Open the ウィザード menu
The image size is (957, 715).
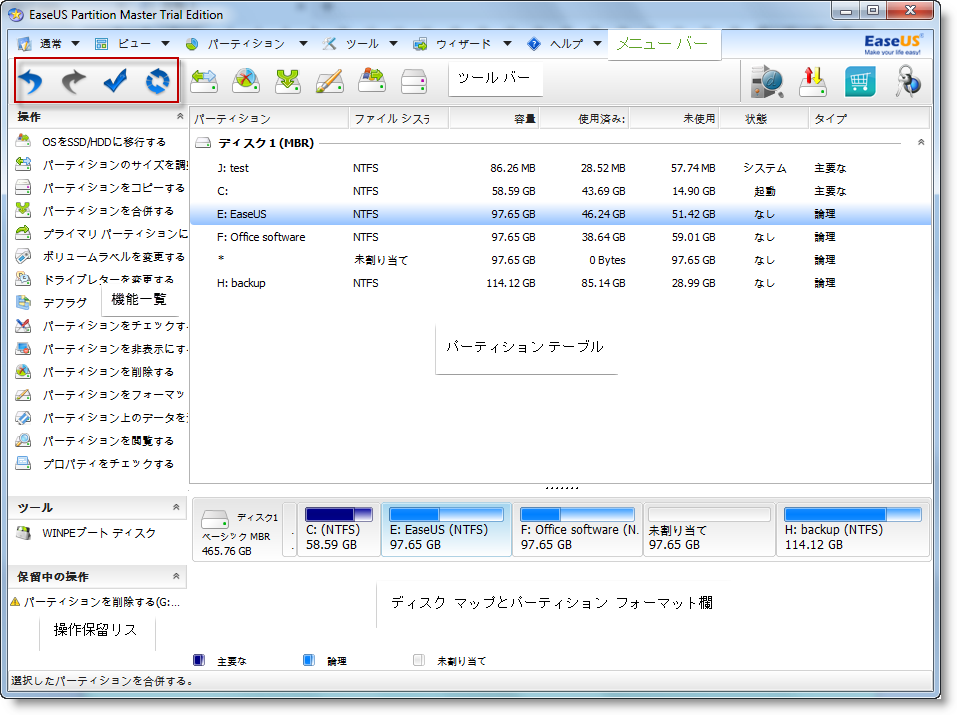click(x=463, y=44)
